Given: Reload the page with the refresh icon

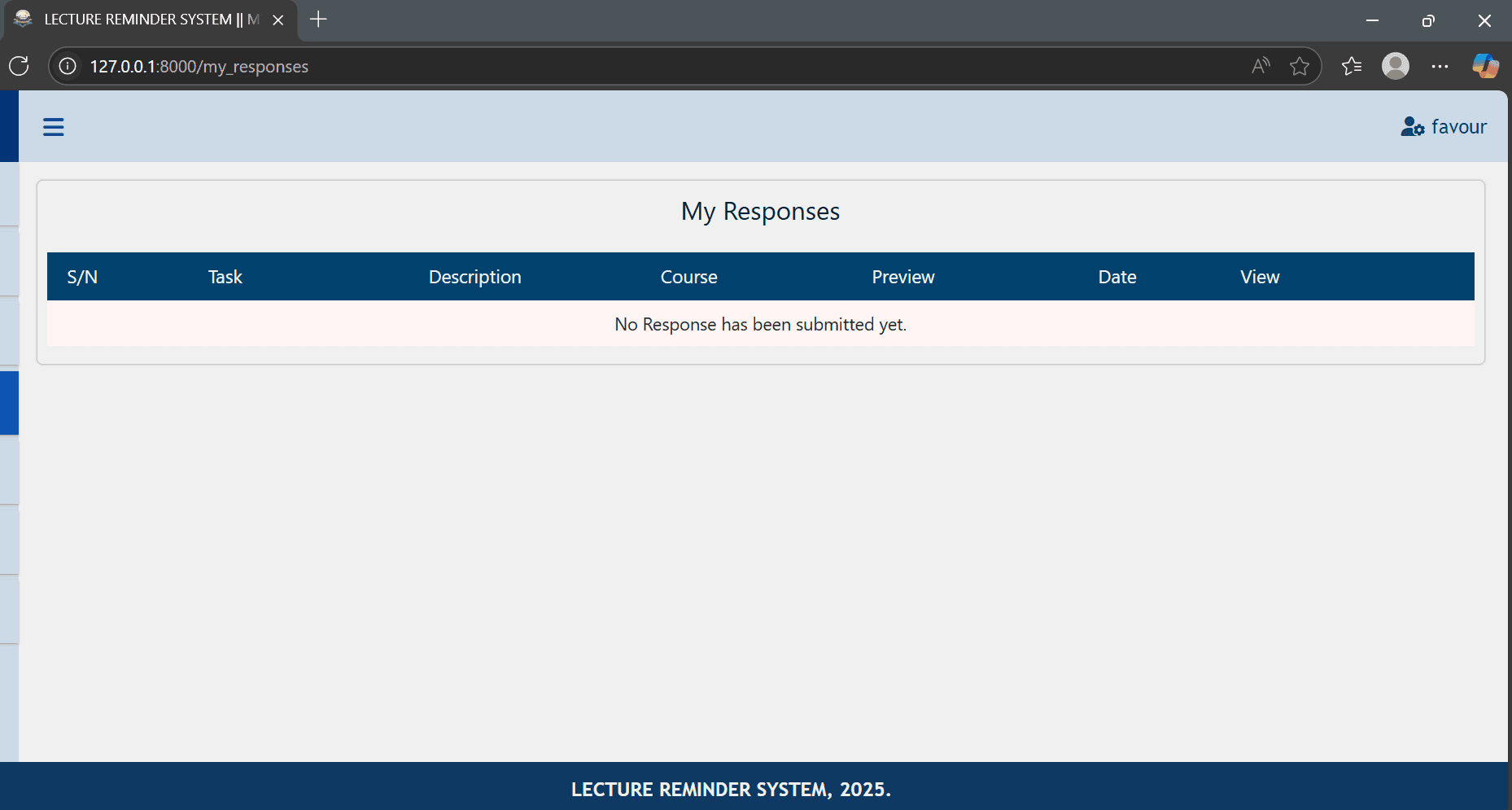Looking at the screenshot, I should (19, 66).
